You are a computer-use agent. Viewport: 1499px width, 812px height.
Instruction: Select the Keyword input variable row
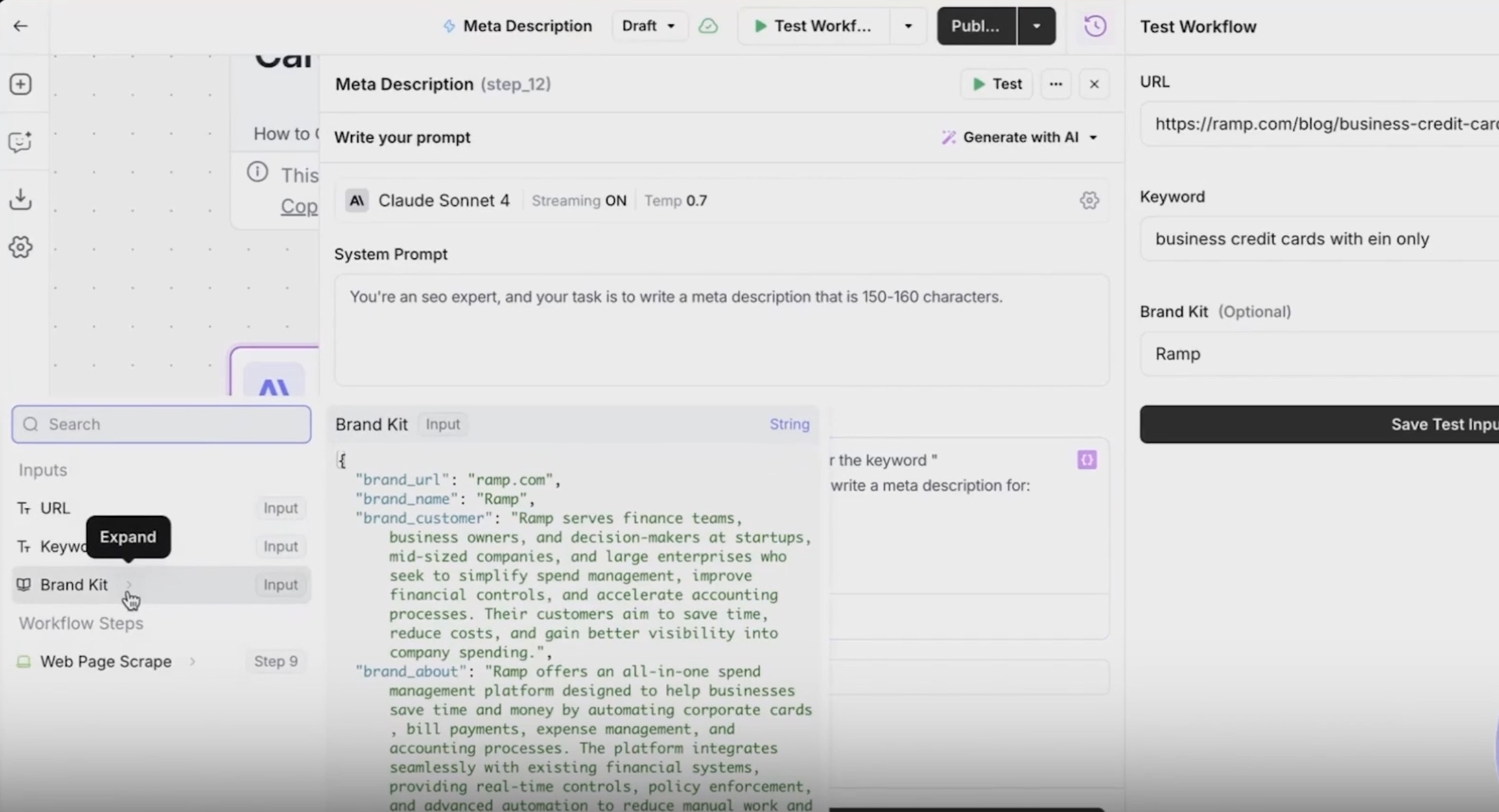click(x=161, y=546)
